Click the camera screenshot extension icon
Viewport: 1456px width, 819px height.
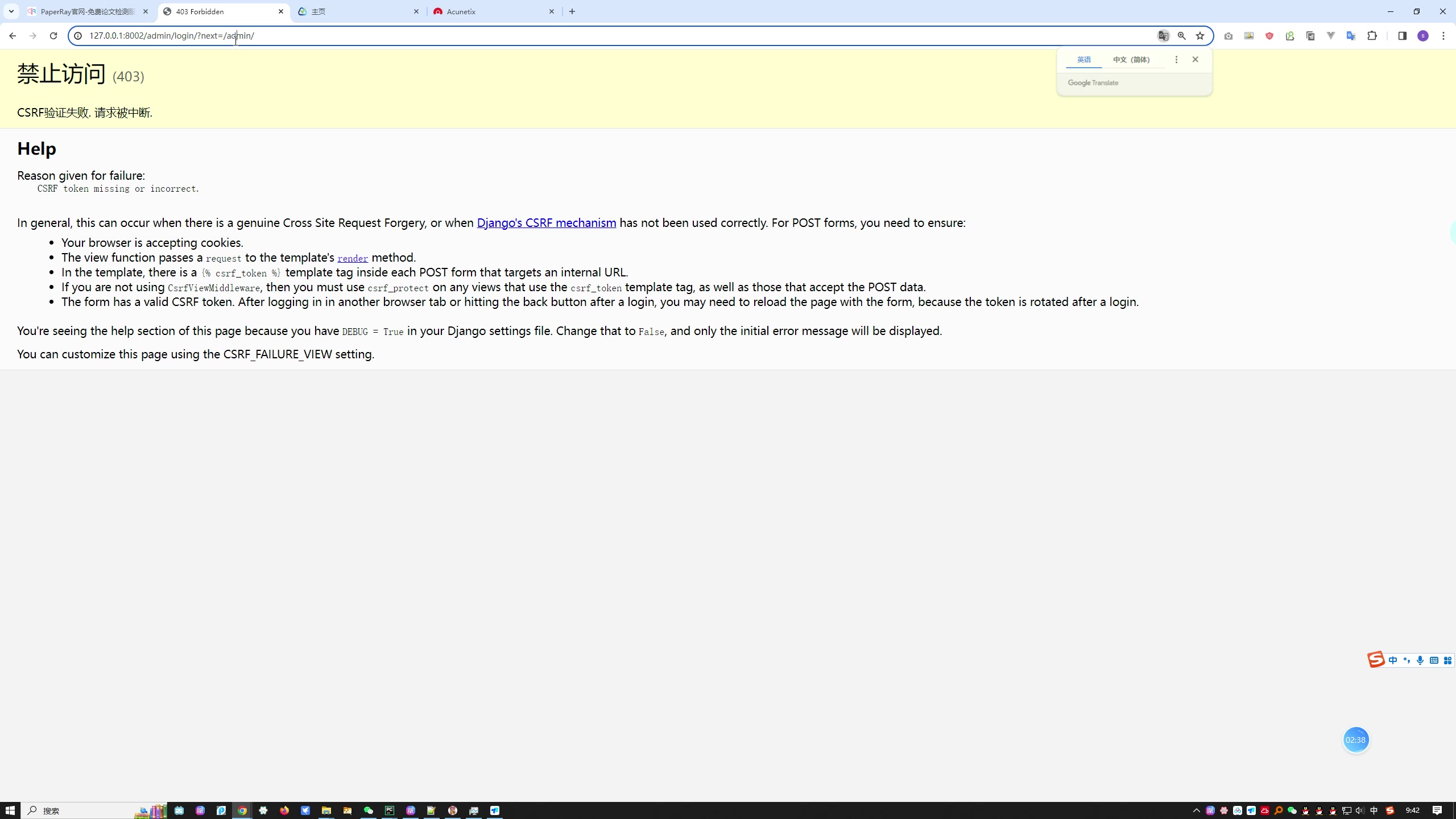(x=1228, y=36)
